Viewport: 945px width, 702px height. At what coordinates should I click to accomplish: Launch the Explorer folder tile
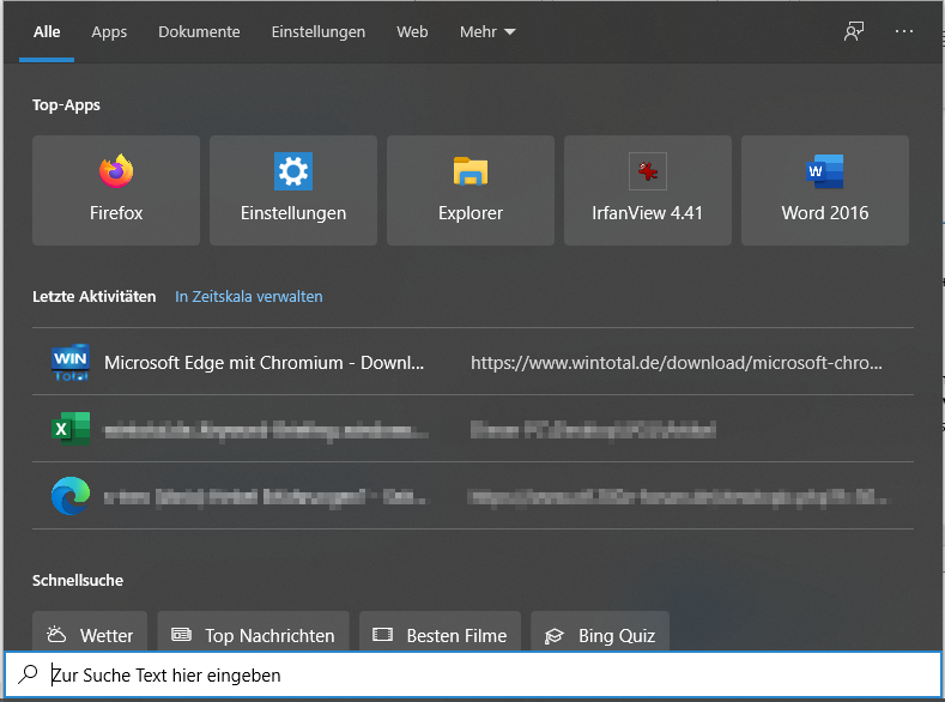(x=470, y=190)
